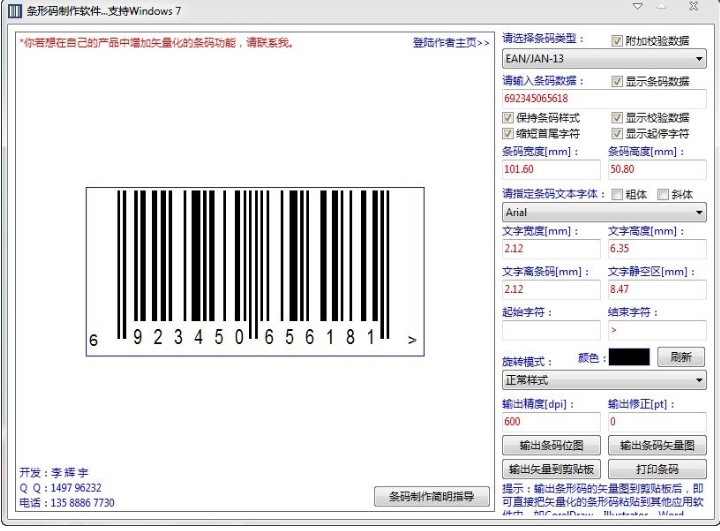
Task: Click the 颜色 color label
Action: click(591, 358)
